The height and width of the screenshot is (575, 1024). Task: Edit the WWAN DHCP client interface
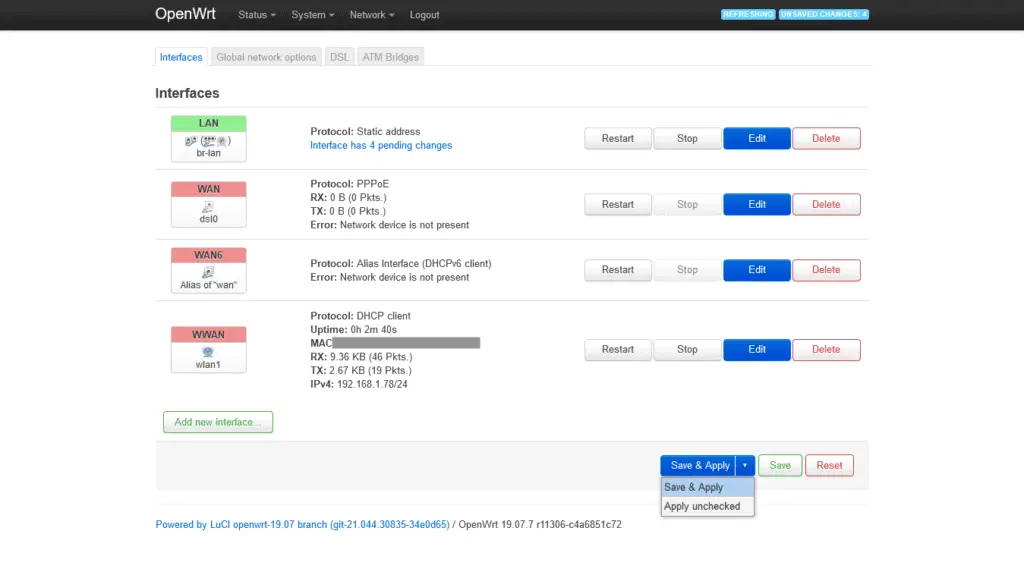757,350
